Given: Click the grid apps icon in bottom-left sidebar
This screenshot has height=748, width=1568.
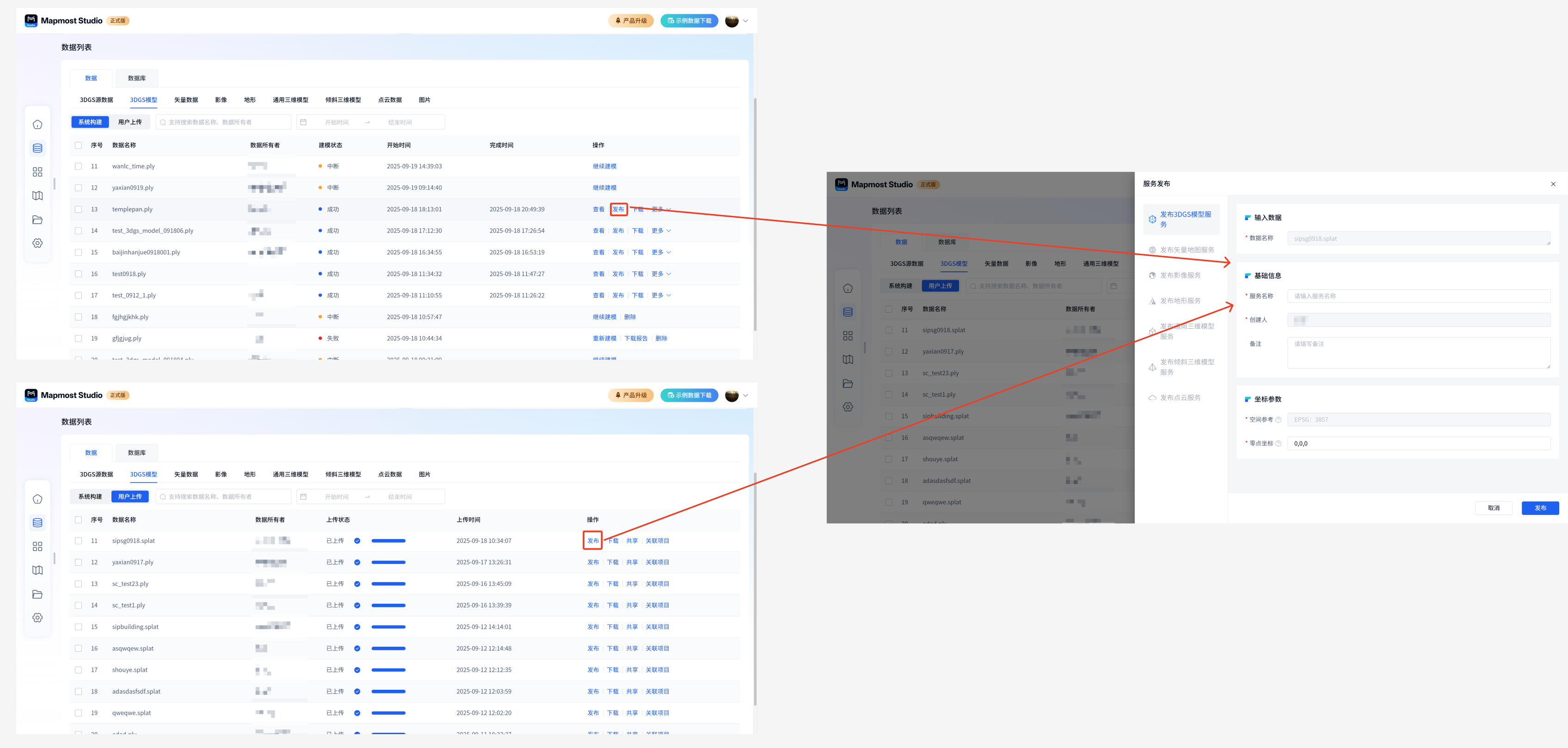Looking at the screenshot, I should tap(37, 546).
